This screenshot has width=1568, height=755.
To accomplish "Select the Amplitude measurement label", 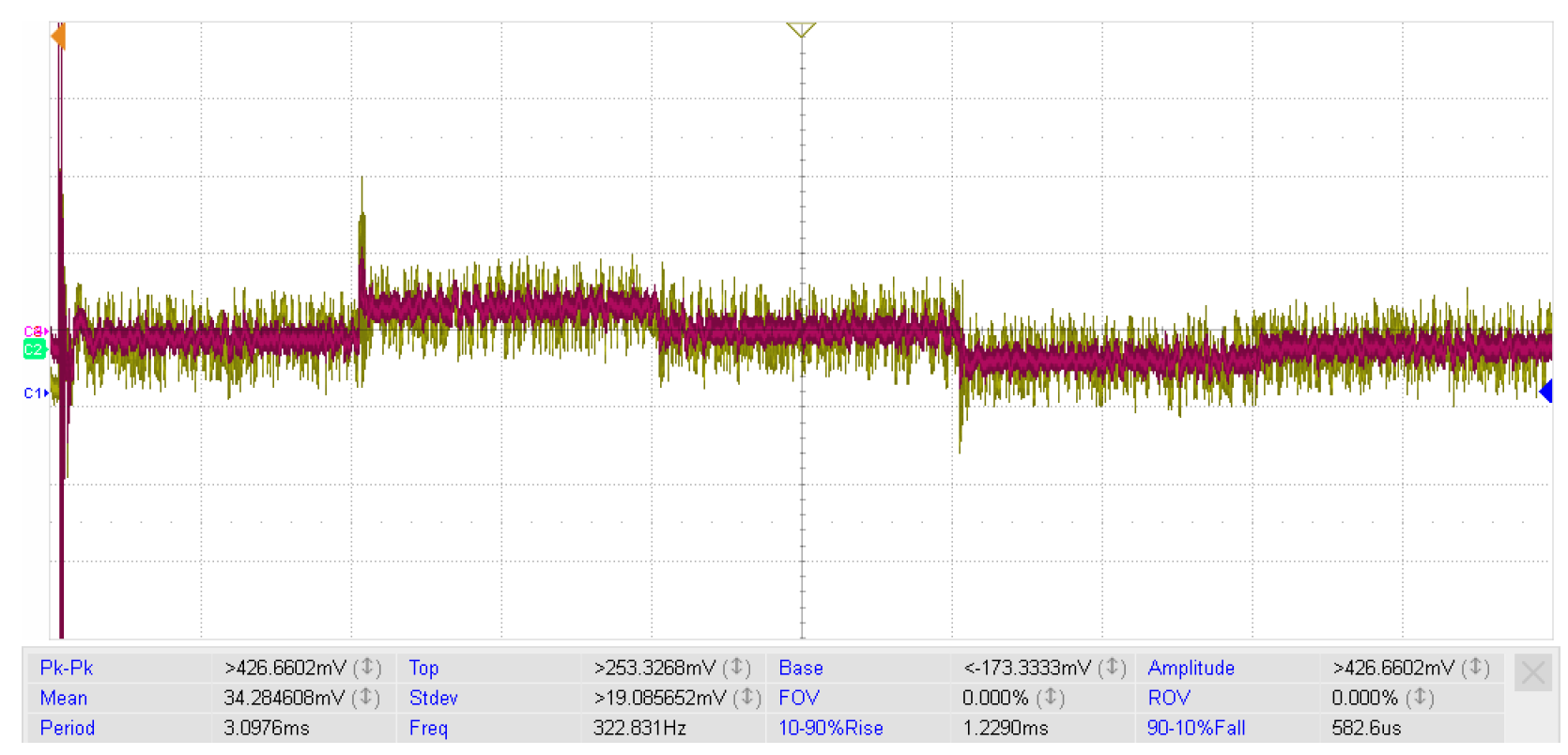I will point(1191,668).
